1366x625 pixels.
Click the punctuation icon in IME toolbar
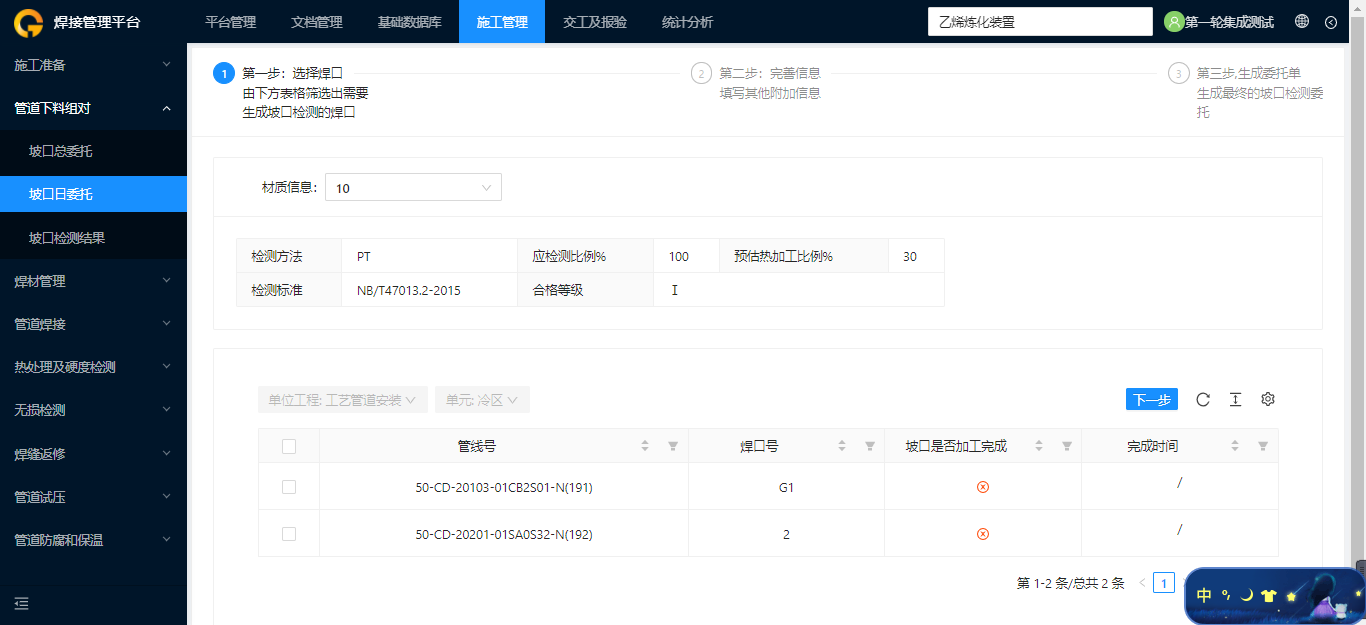(1226, 595)
